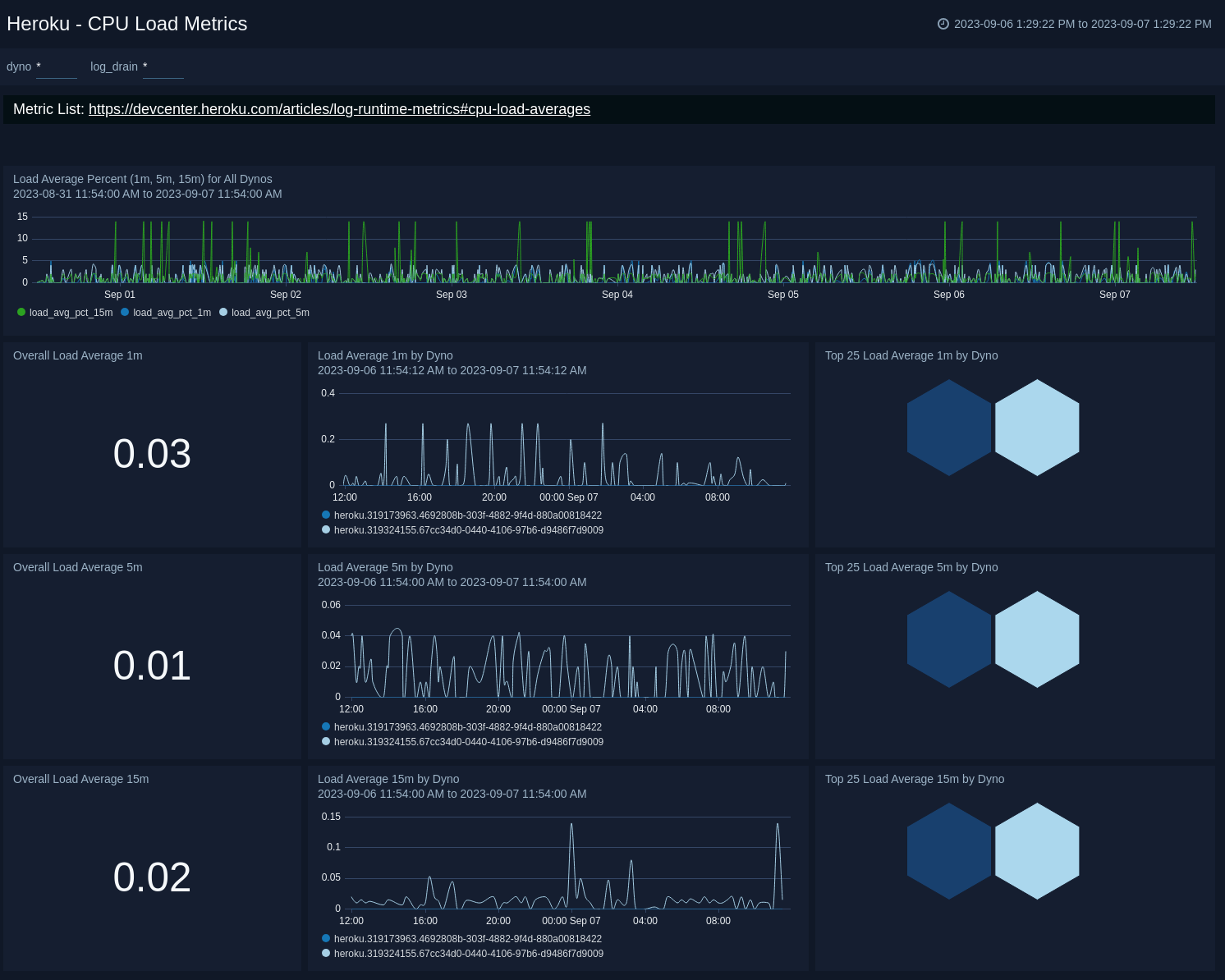Image resolution: width=1225 pixels, height=980 pixels.
Task: Click the legend dot for heroku.319173963 in 15m chart
Action: tap(326, 938)
